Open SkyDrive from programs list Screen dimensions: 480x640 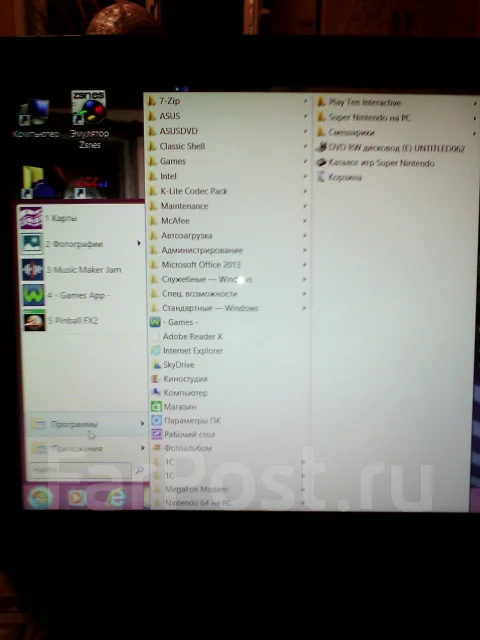coord(173,364)
